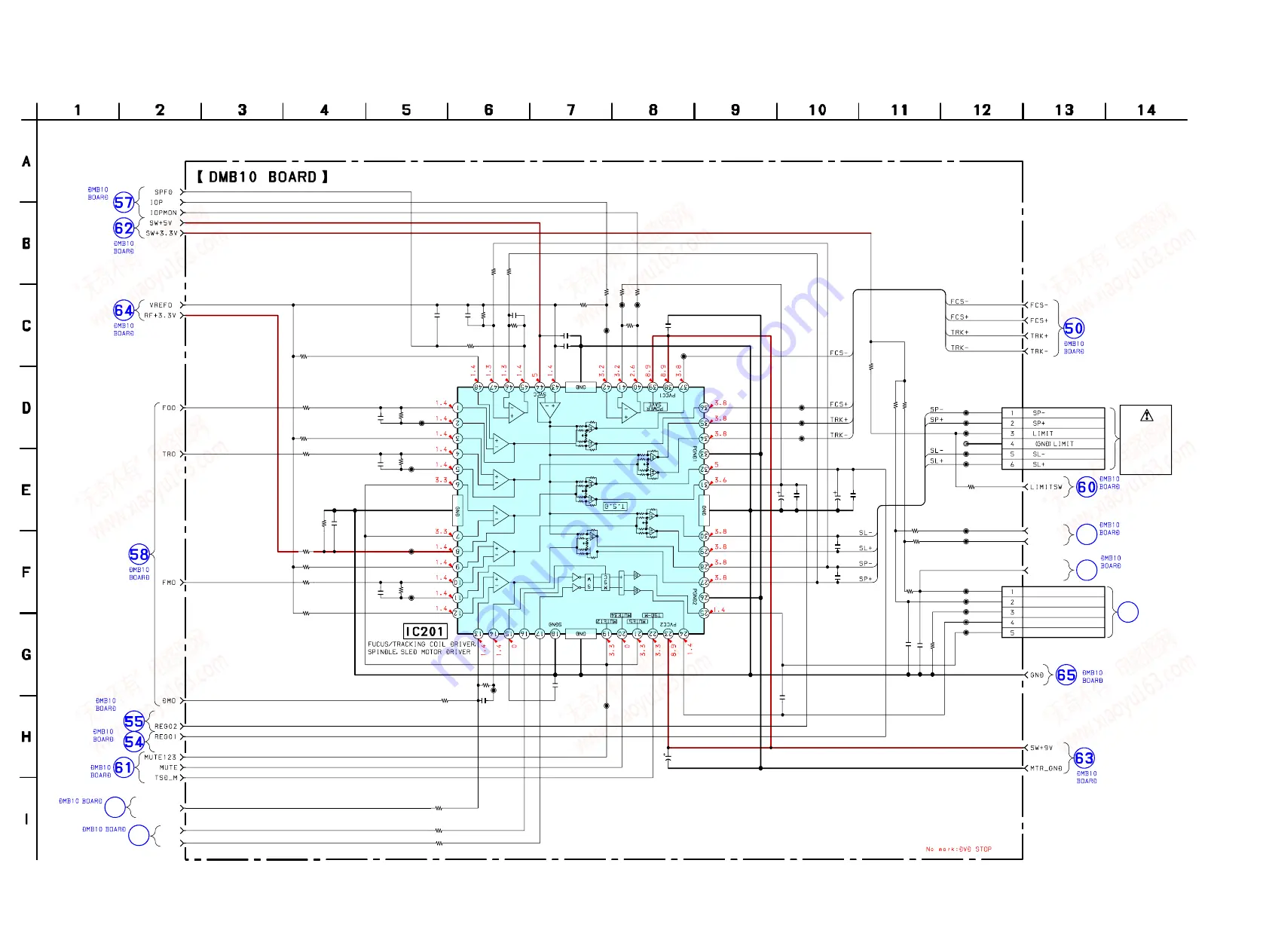Image resolution: width=1266 pixels, height=952 pixels.
Task: Click the (GND) LIMIT connector row
Action: click(1053, 444)
